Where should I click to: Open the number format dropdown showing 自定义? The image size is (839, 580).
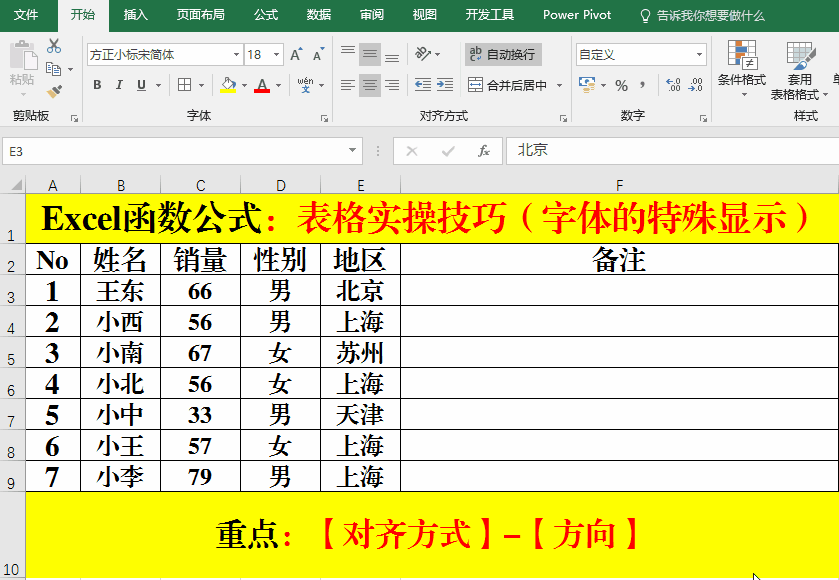tap(700, 53)
